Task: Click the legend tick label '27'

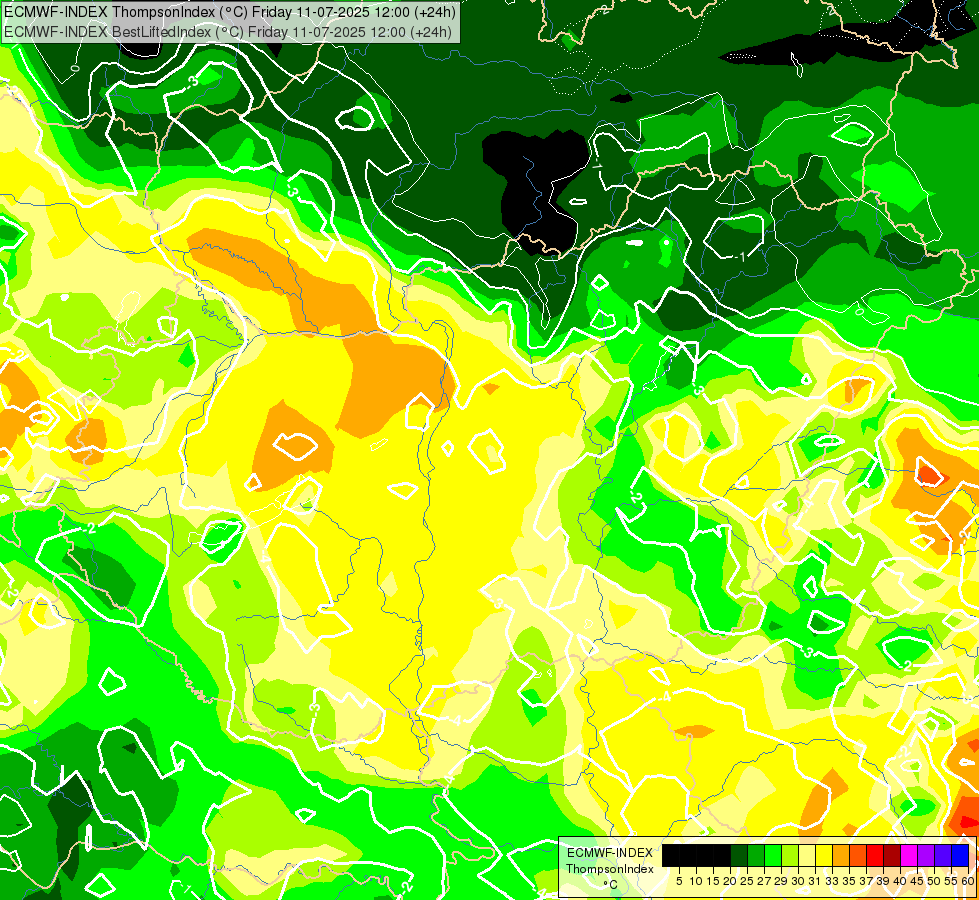Action: (764, 881)
